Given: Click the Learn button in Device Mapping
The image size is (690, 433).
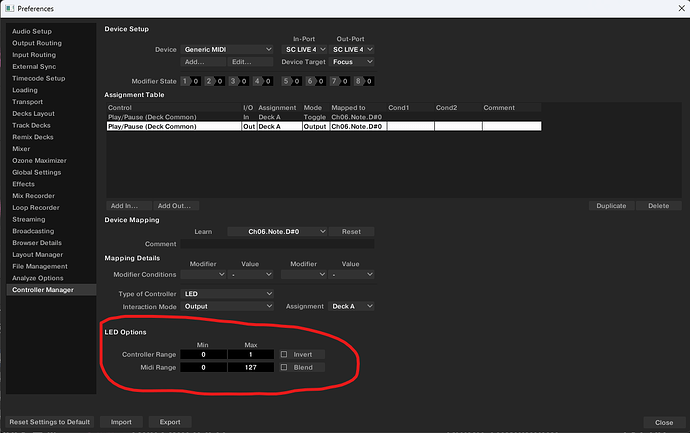Looking at the screenshot, I should (x=203, y=231).
